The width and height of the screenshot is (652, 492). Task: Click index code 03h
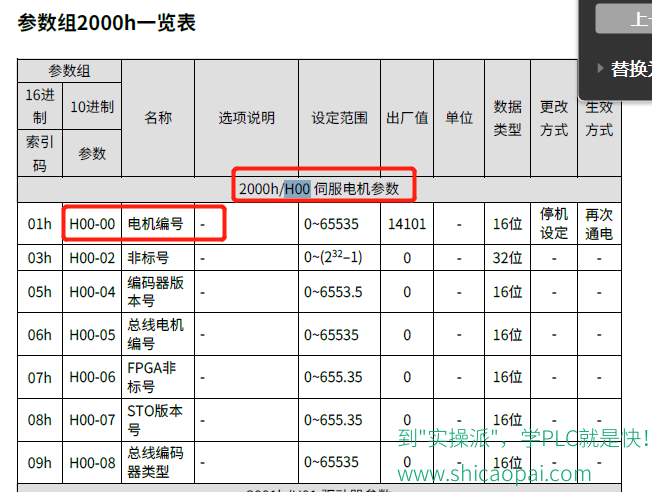[x=40, y=258]
